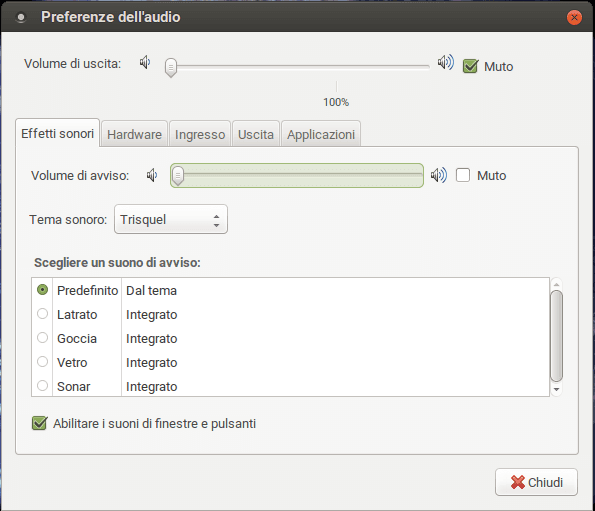This screenshot has height=511, width=595.
Task: Click 'Integrato' in the Sonar row
Action: (x=151, y=386)
